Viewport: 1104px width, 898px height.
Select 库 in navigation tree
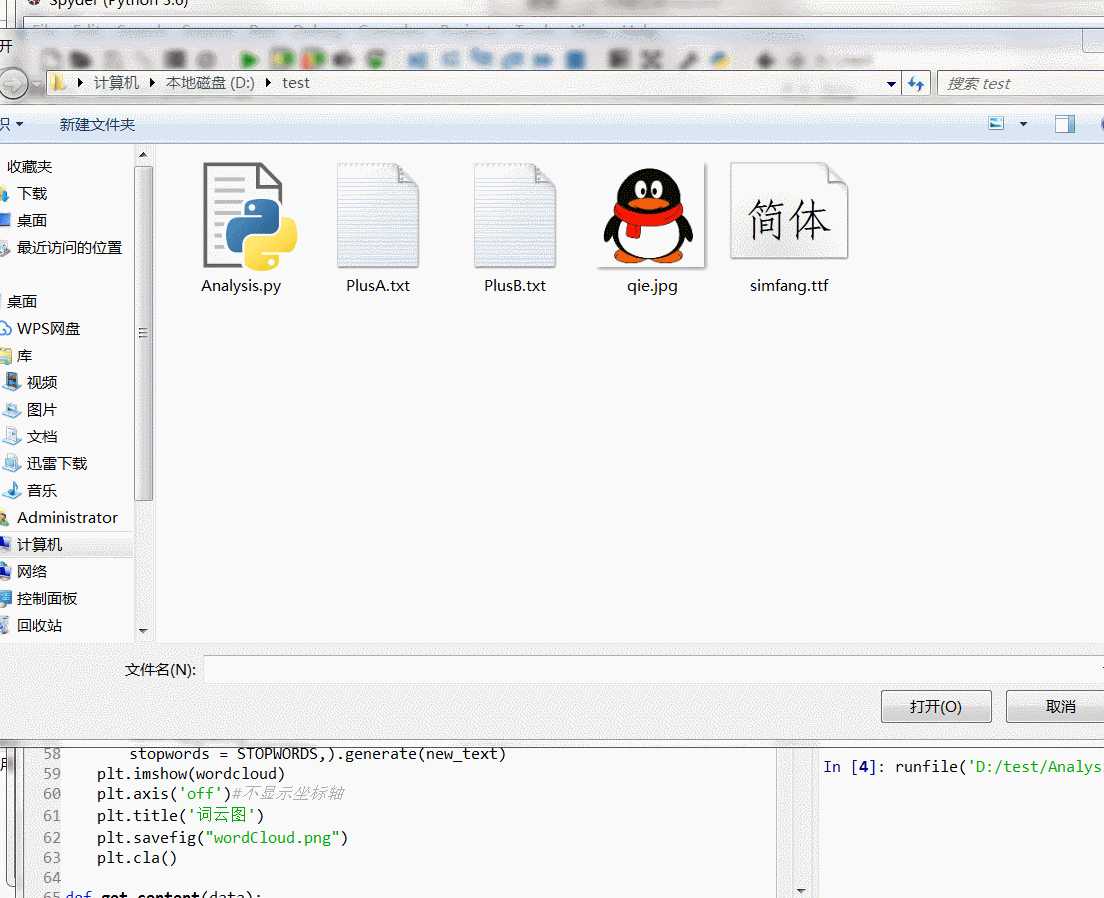(24, 356)
